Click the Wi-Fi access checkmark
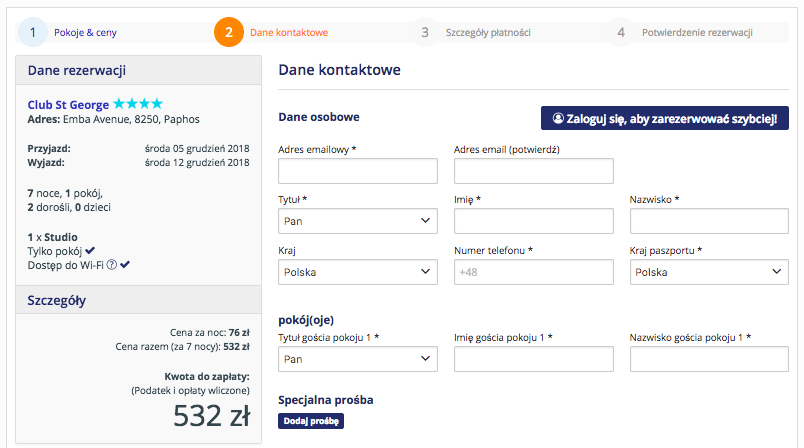This screenshot has height=448, width=804. pyautogui.click(x=125, y=264)
